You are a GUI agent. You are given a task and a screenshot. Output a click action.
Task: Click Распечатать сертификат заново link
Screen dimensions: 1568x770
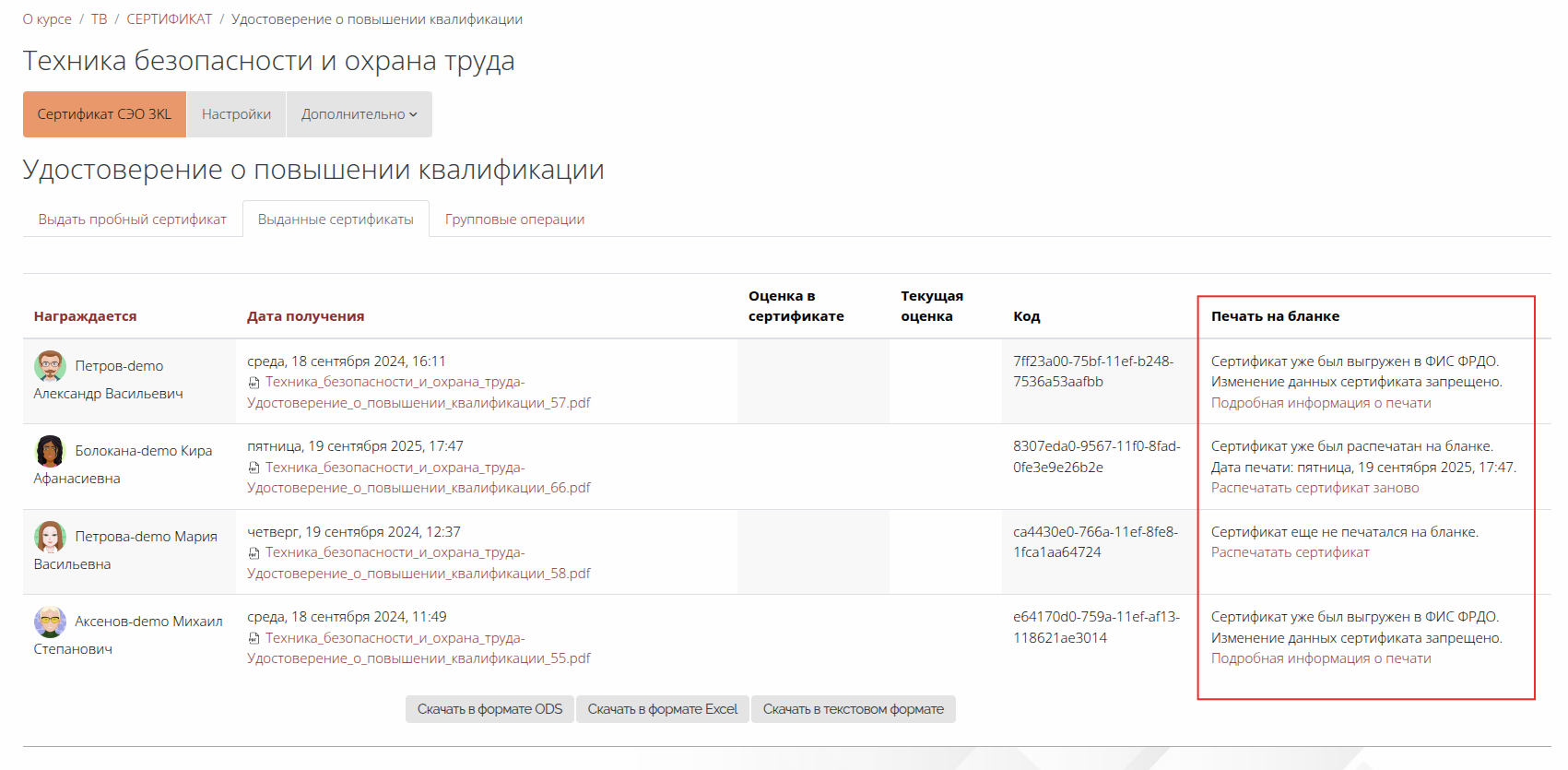pyautogui.click(x=1315, y=488)
